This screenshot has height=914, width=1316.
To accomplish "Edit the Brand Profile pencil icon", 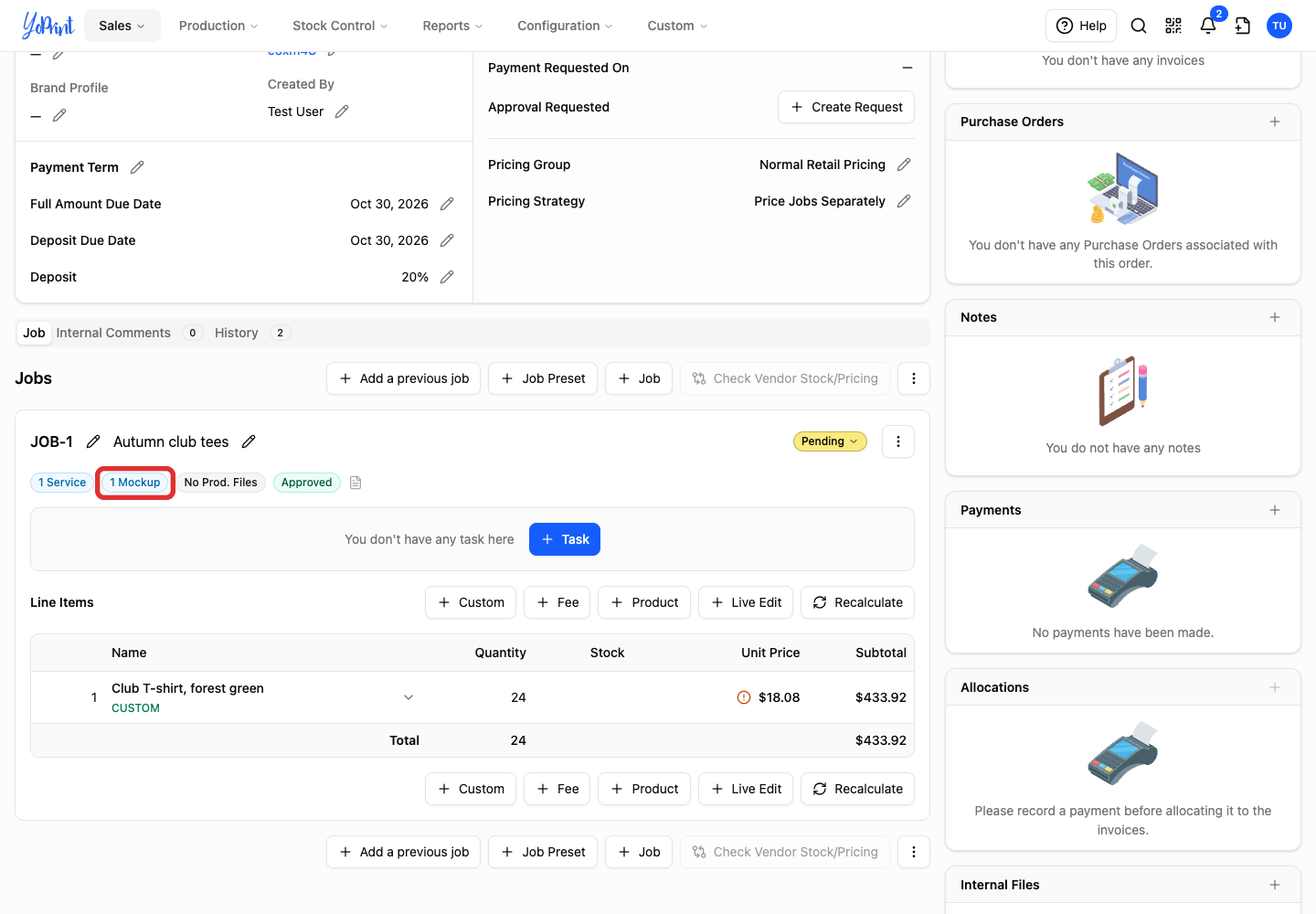I will (x=59, y=115).
